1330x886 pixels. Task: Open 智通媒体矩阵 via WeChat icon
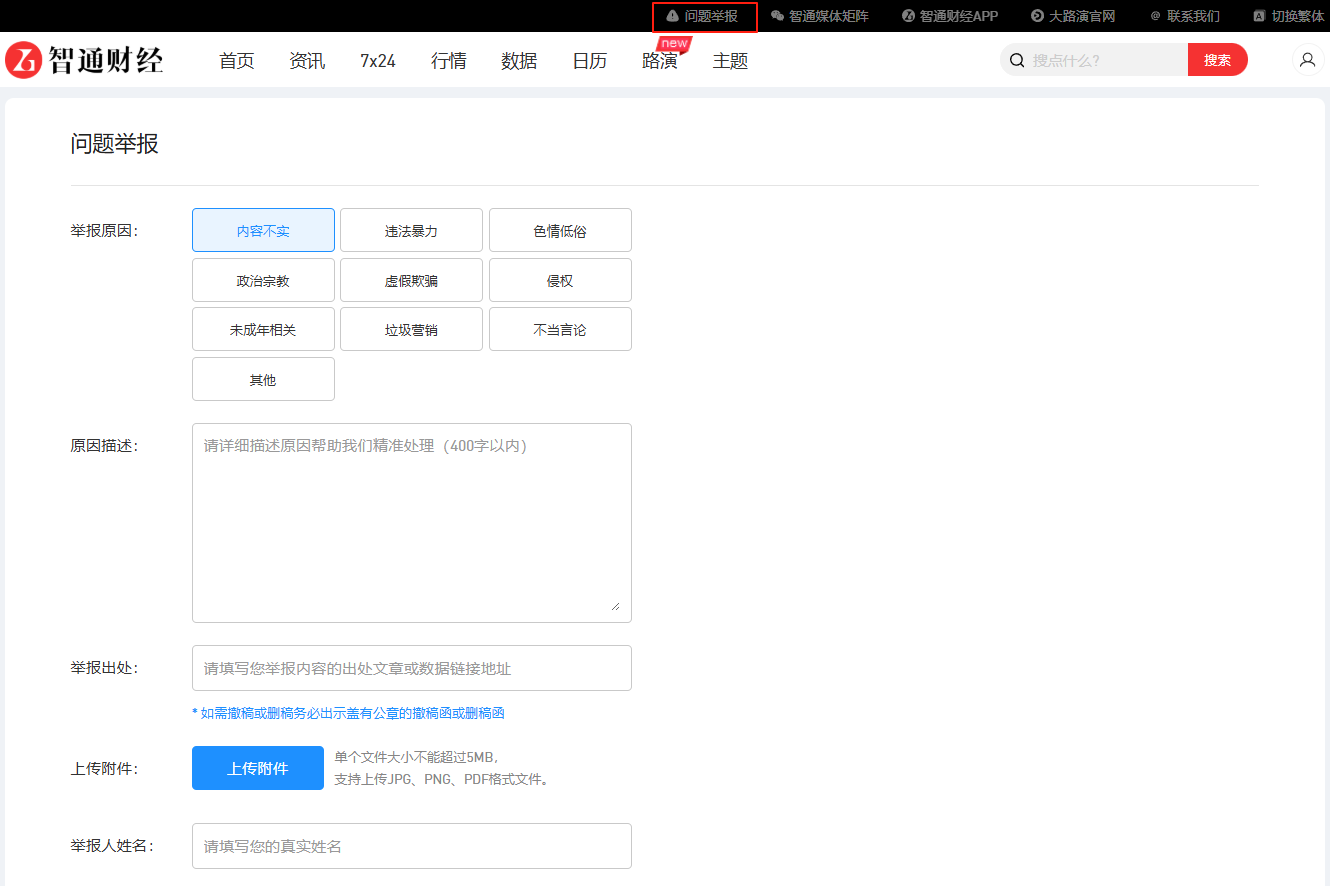pyautogui.click(x=777, y=16)
